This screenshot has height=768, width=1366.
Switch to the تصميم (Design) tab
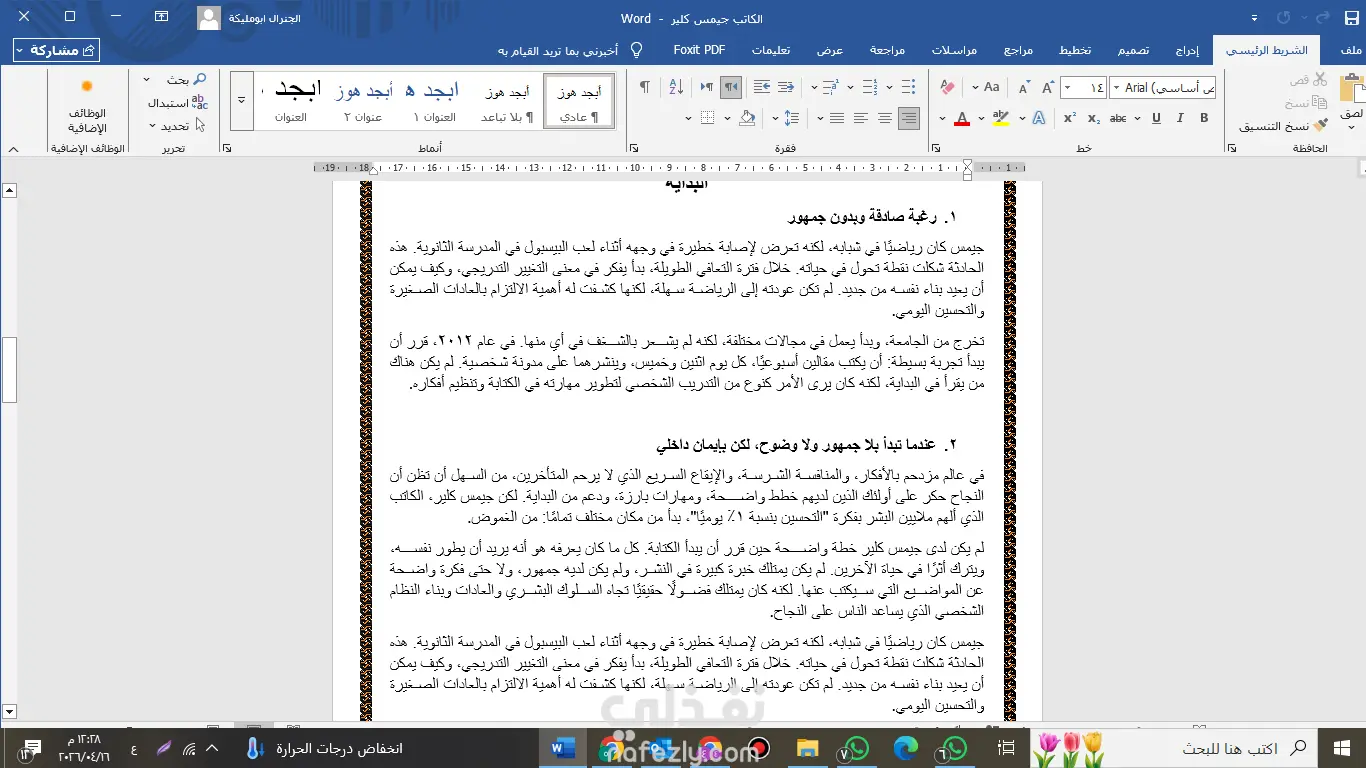(x=1133, y=50)
